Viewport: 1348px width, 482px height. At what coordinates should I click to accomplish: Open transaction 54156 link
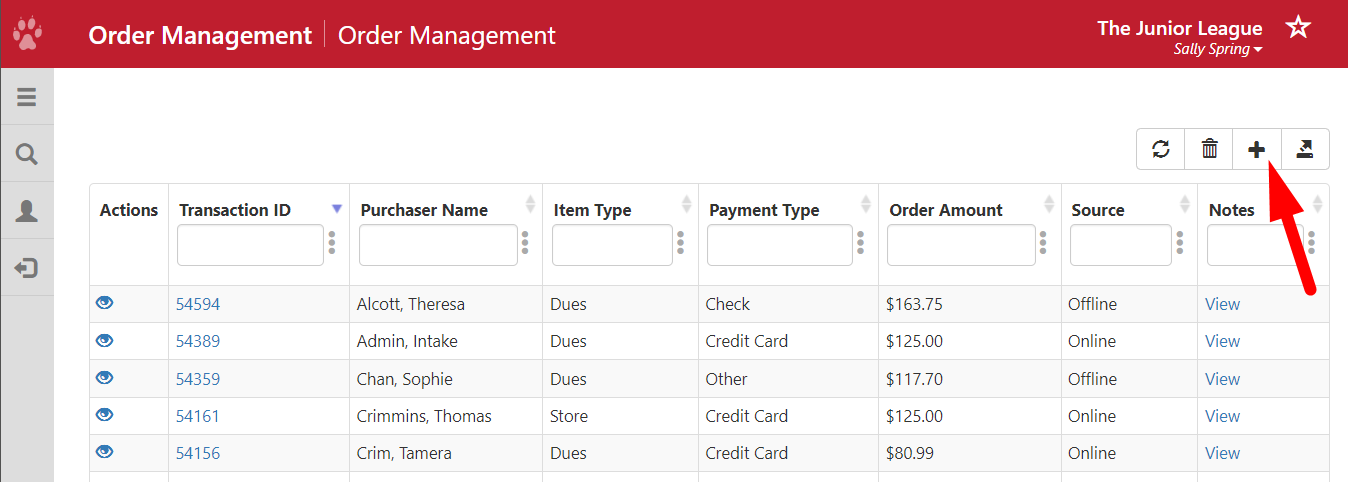(198, 453)
